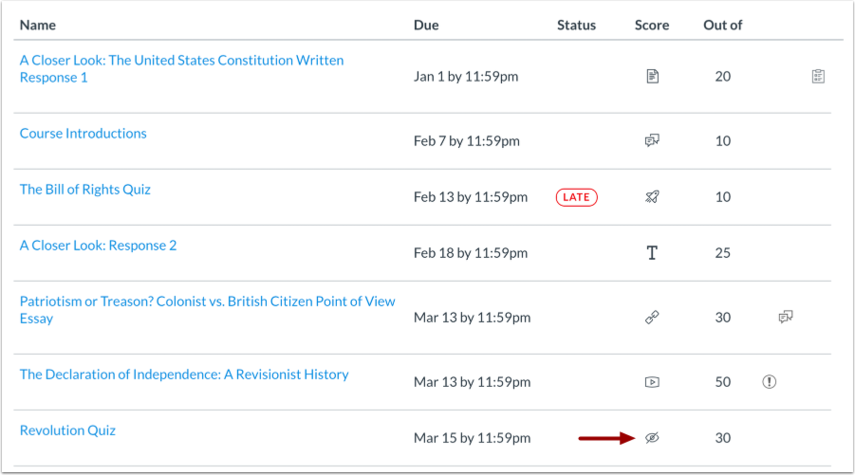Open The Bill of Rights Quiz link
The width and height of the screenshot is (855, 475).
click(85, 189)
